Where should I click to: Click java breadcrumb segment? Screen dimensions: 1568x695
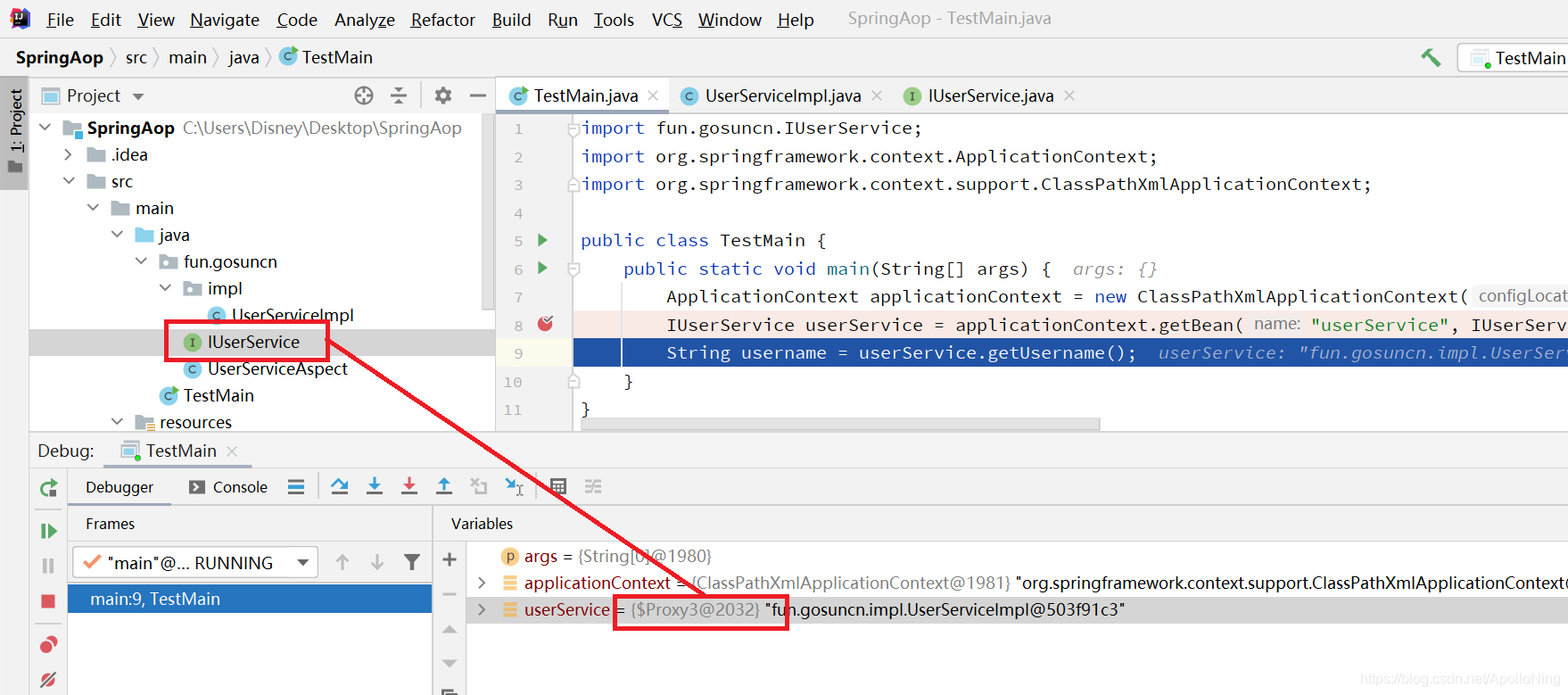click(243, 58)
